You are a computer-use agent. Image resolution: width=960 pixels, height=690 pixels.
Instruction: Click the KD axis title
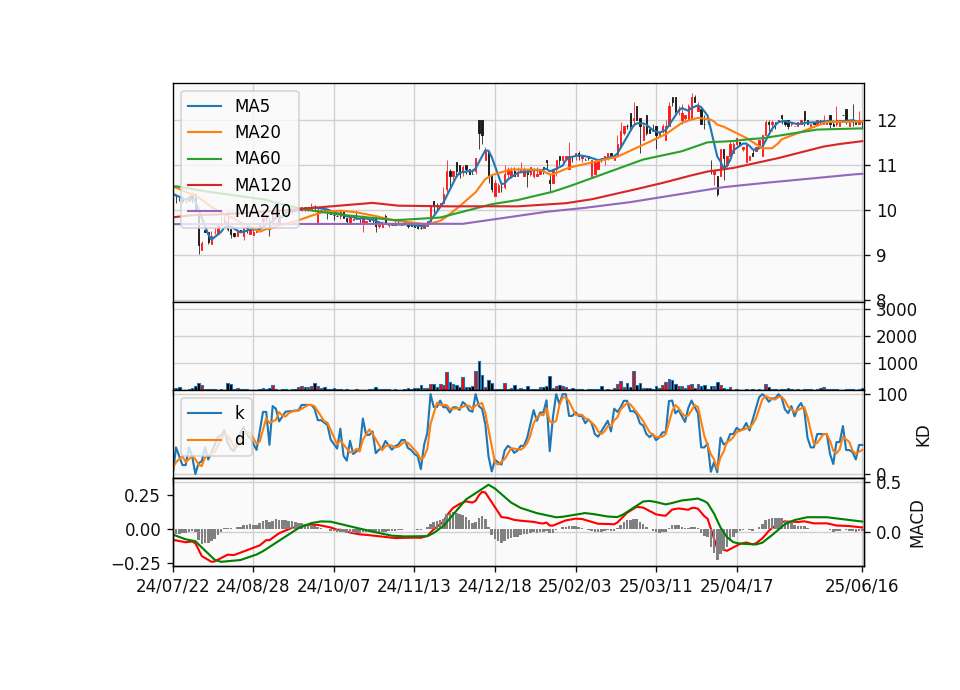(x=923, y=436)
